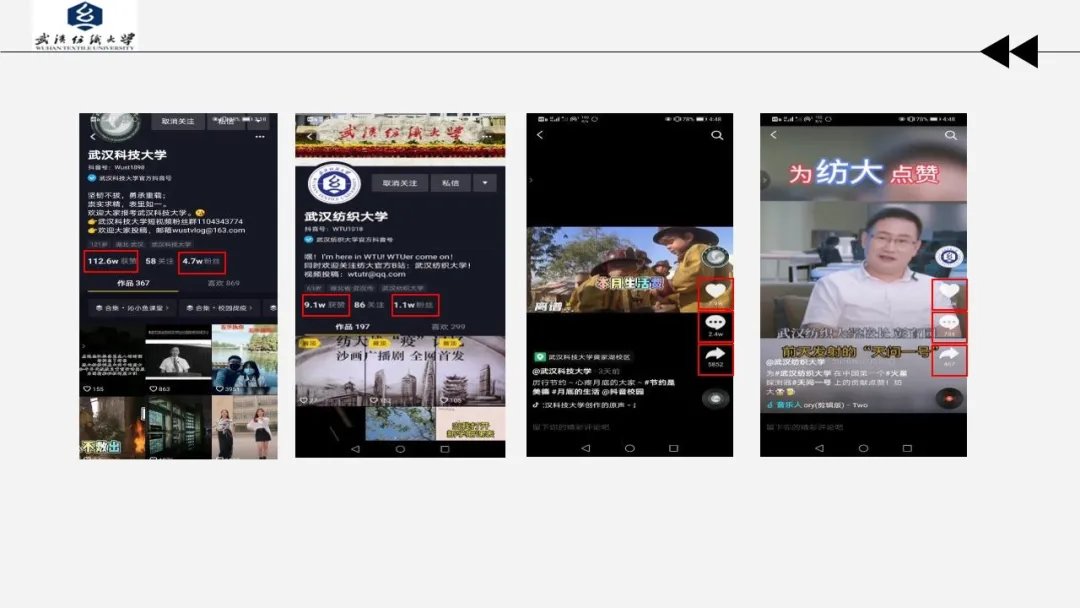Click the double-arrow rewind icon on the slide
The height and width of the screenshot is (608, 1080).
pyautogui.click(x=1009, y=51)
